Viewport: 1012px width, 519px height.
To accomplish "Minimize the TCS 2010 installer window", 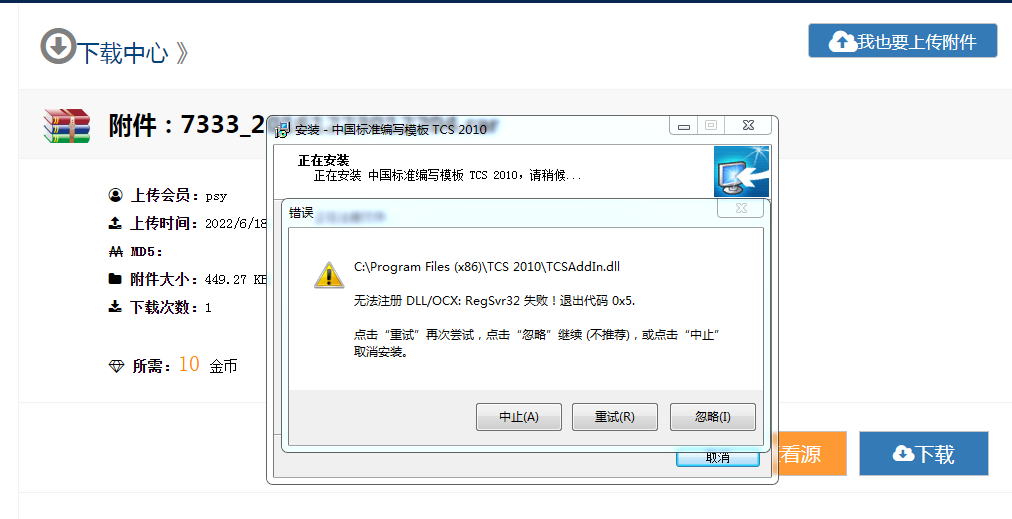I will tap(683, 125).
